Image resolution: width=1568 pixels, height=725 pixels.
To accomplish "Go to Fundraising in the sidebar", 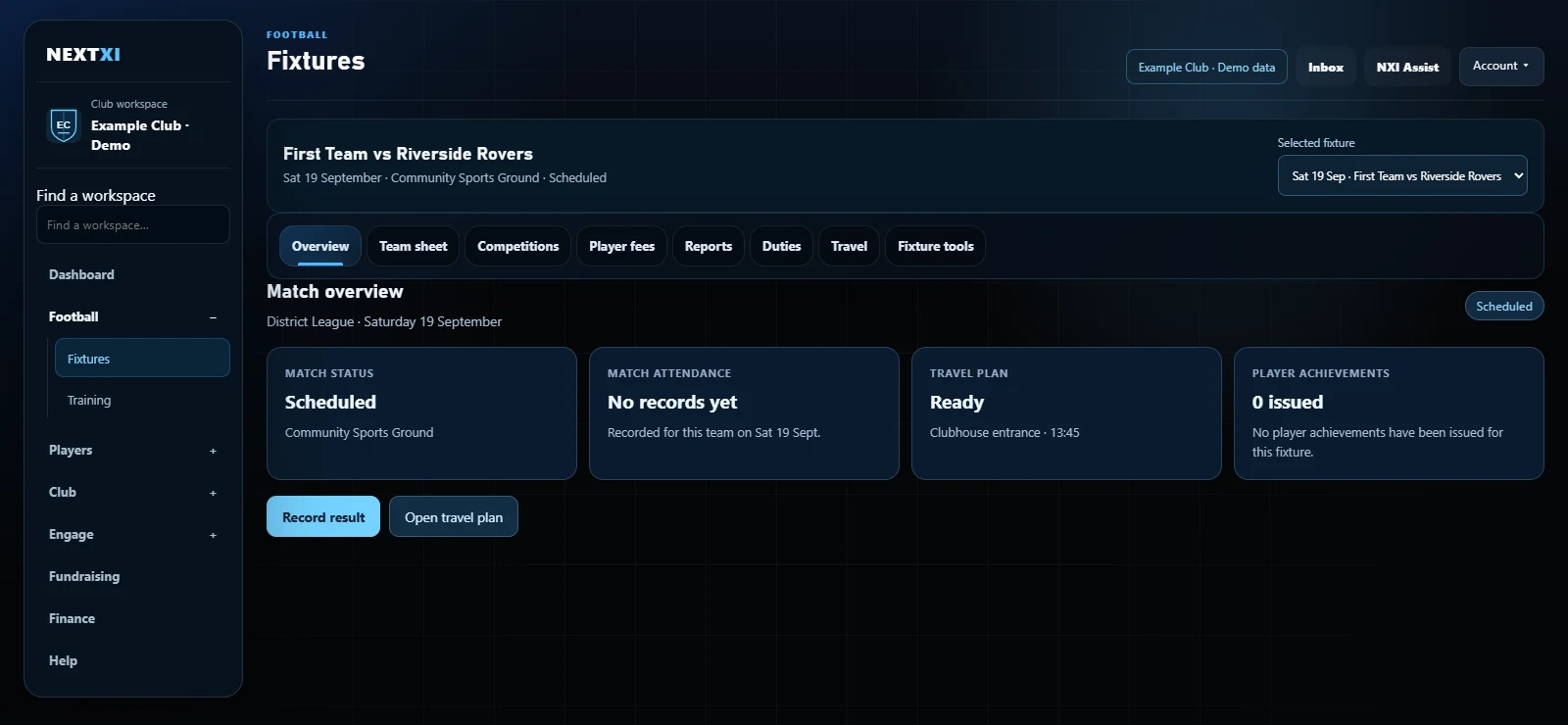I will click(x=84, y=576).
